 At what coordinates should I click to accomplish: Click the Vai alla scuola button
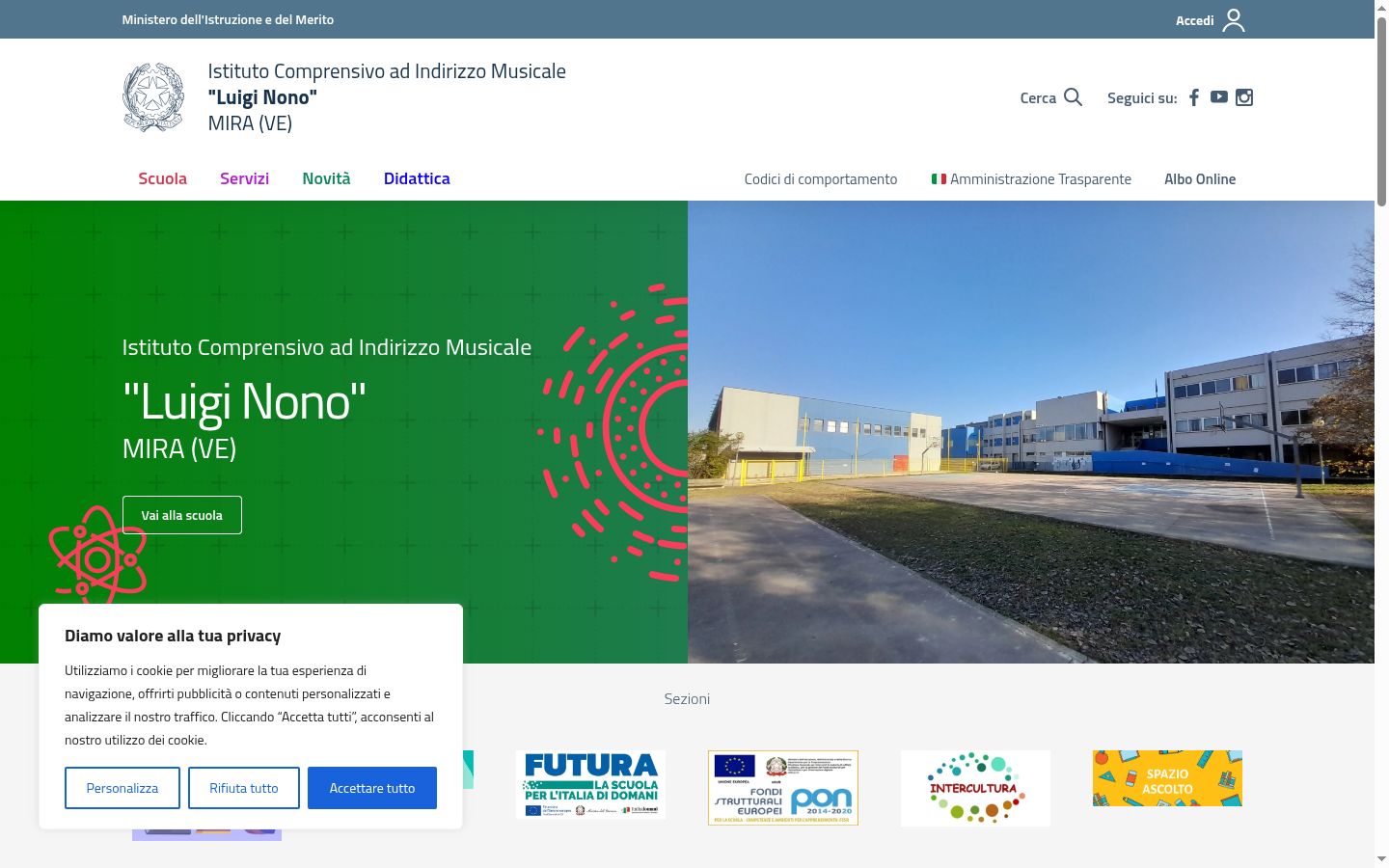[x=182, y=515]
